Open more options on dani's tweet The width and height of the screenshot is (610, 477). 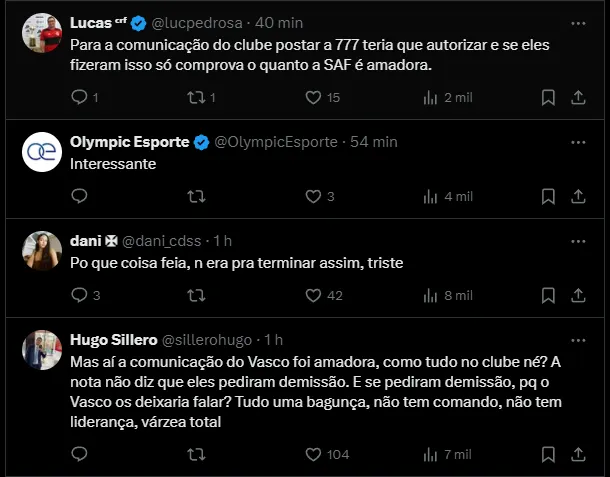point(578,241)
